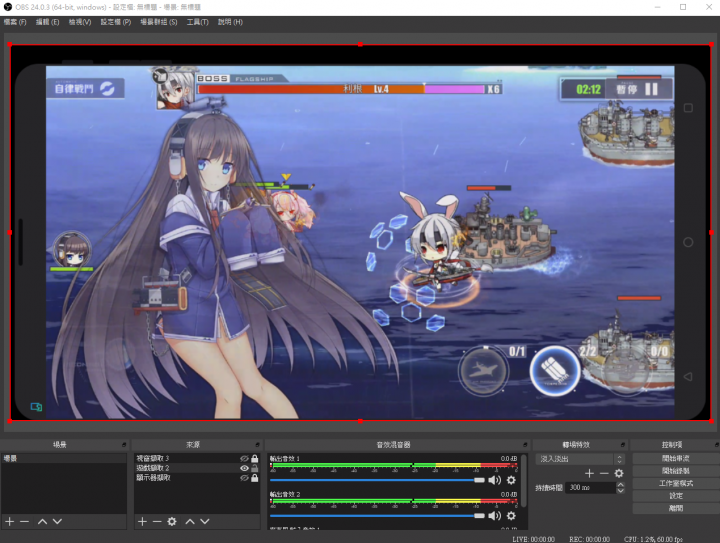Open the 淡入淡出 transition dropdown

click(580, 459)
